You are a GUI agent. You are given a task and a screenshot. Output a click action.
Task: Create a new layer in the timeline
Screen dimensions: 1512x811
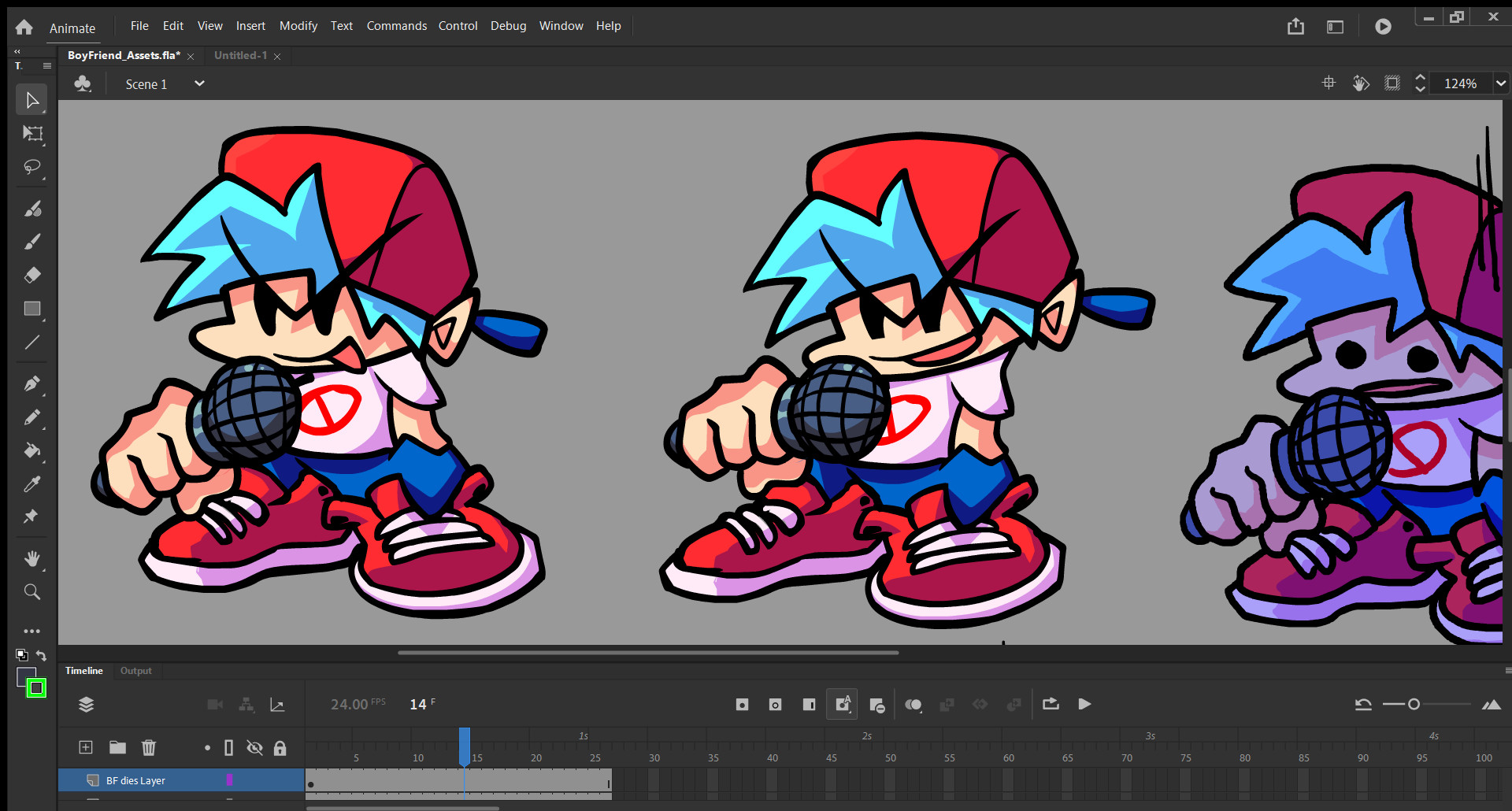coord(85,747)
